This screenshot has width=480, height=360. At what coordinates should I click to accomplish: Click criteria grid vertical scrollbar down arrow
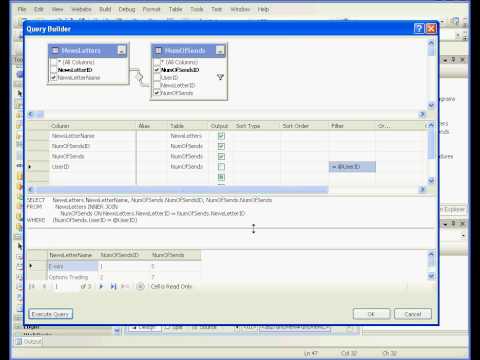tap(431, 181)
